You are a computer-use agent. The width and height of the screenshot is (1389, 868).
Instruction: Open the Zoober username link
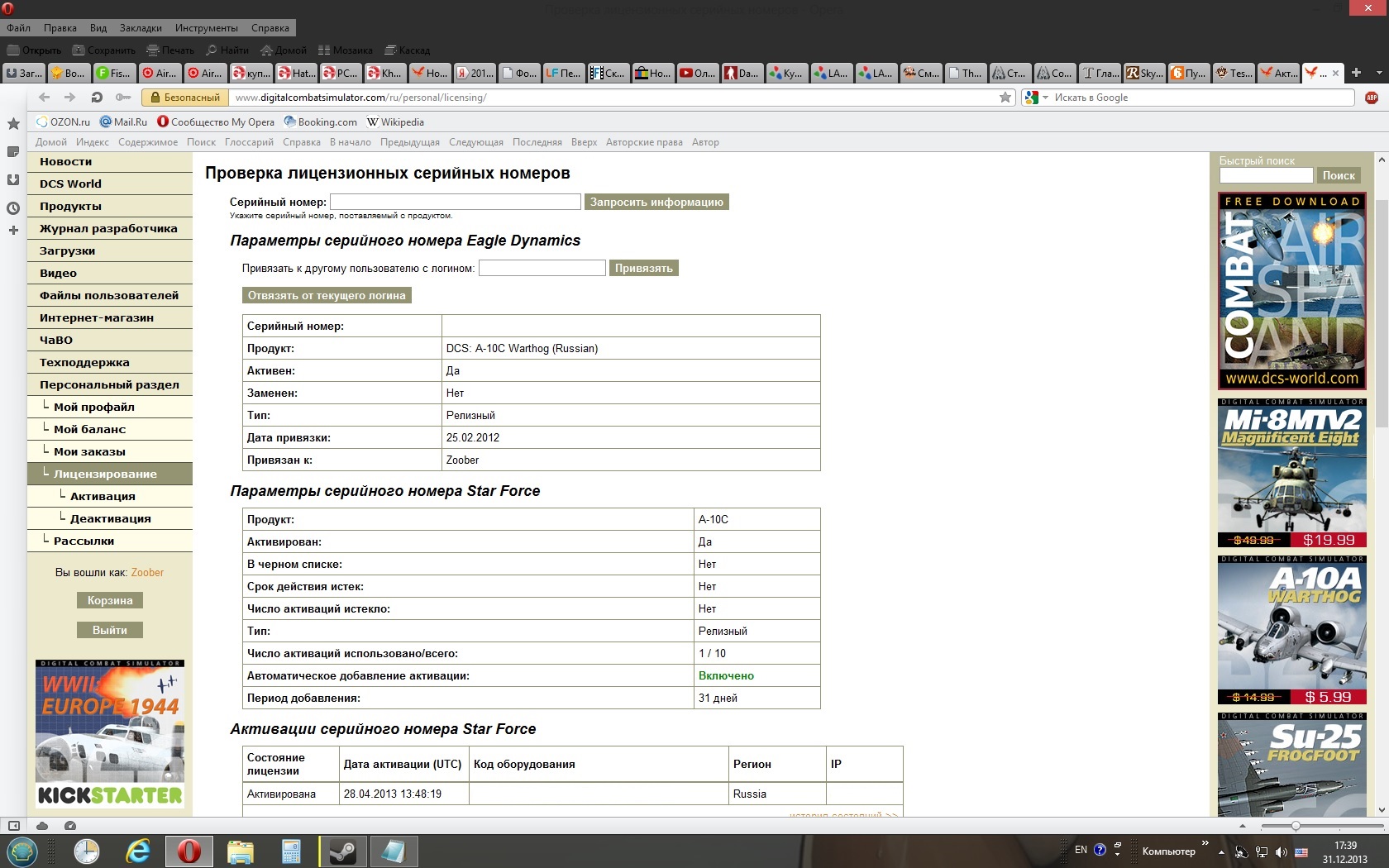[147, 572]
